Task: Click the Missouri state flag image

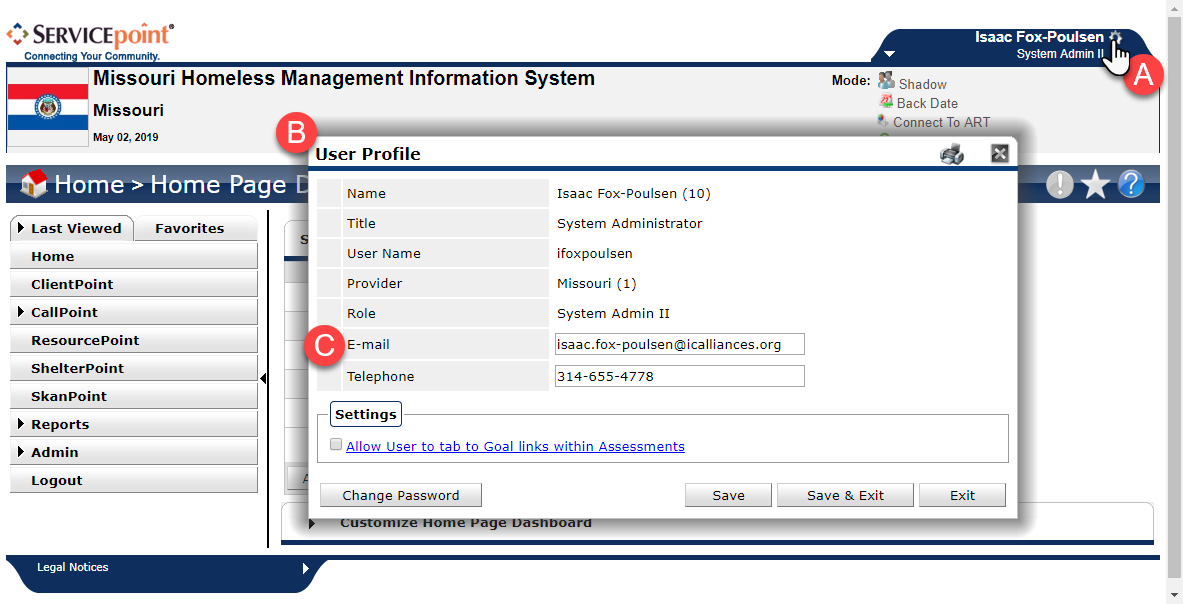Action: click(x=48, y=107)
